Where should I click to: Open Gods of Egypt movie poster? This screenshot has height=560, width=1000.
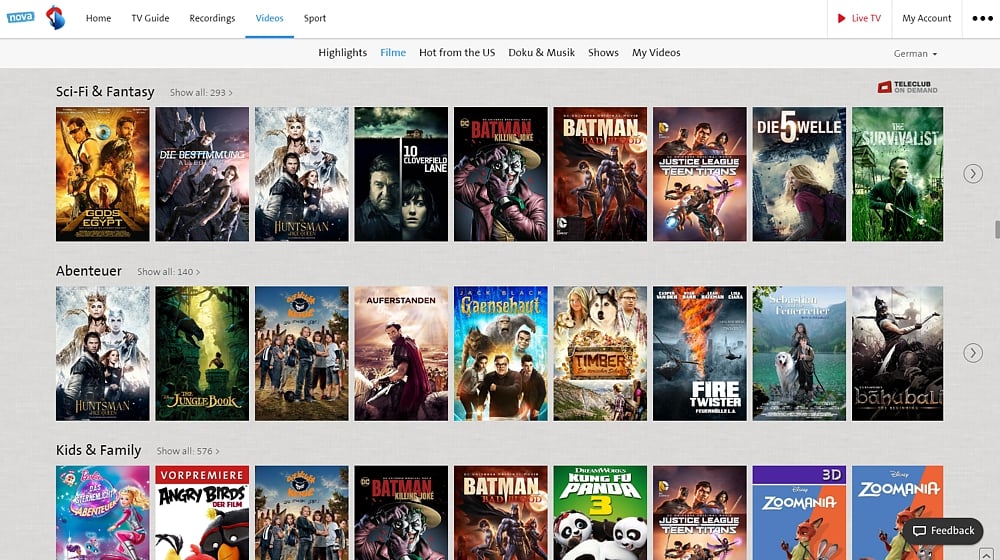(103, 174)
